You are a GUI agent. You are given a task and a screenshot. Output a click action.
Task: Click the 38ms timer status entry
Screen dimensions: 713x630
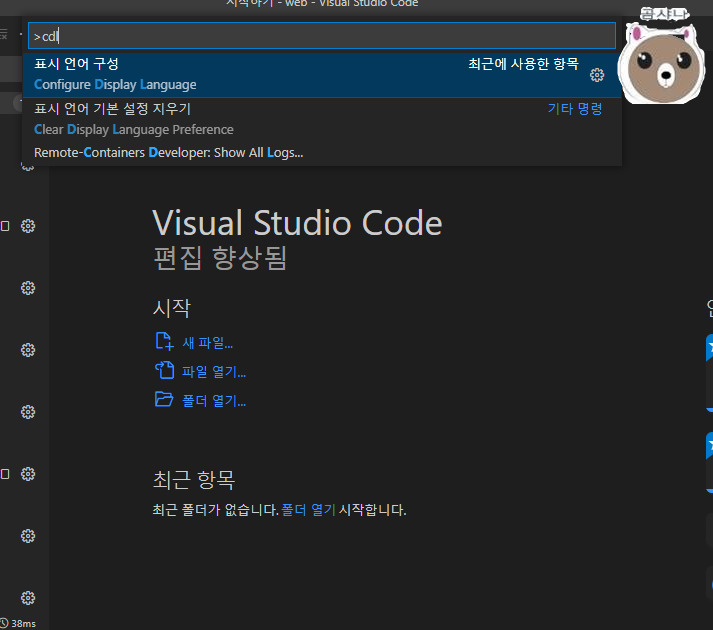[18, 624]
